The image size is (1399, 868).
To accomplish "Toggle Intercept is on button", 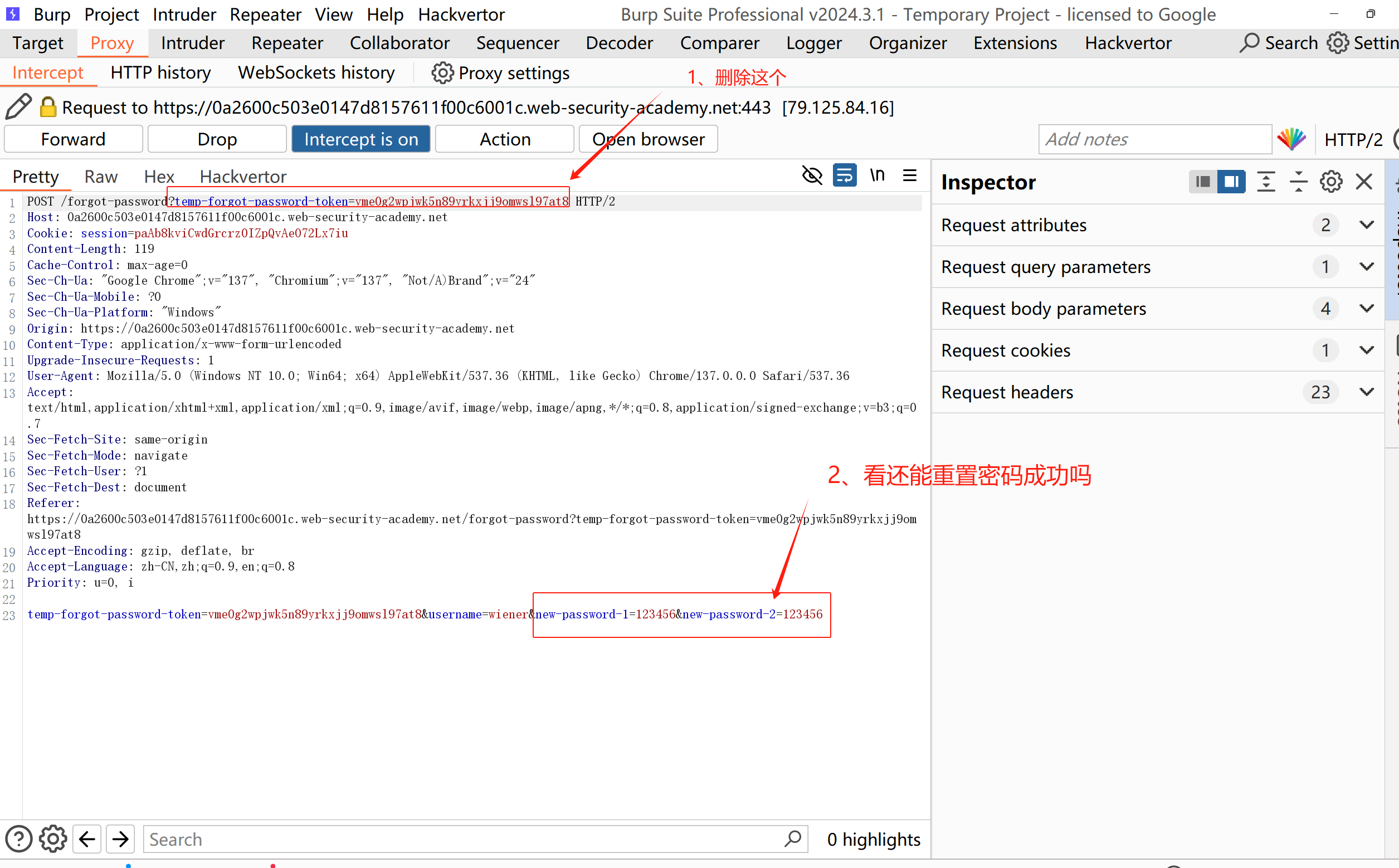I will [x=360, y=139].
